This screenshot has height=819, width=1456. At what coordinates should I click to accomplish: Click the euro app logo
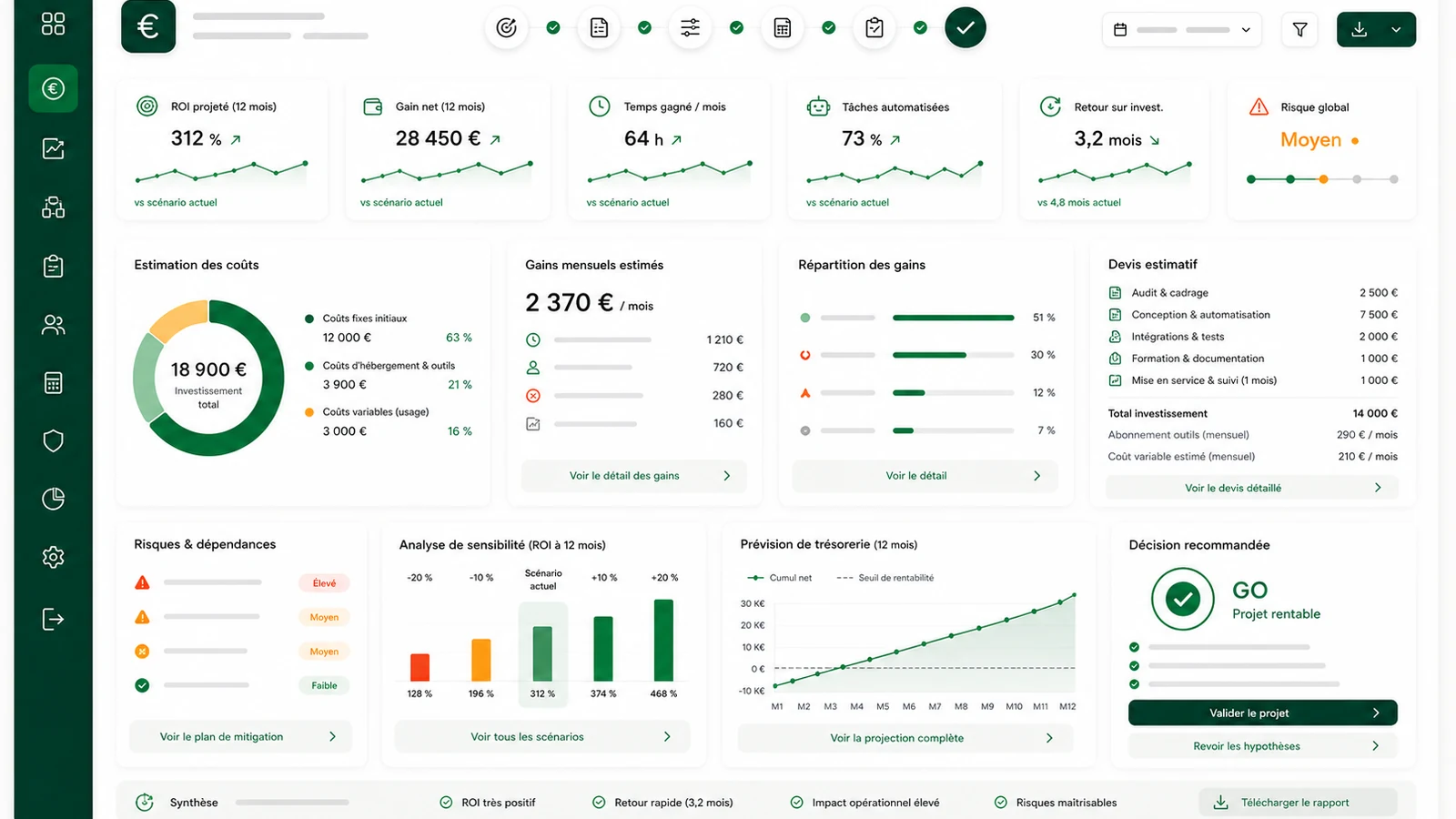[148, 26]
